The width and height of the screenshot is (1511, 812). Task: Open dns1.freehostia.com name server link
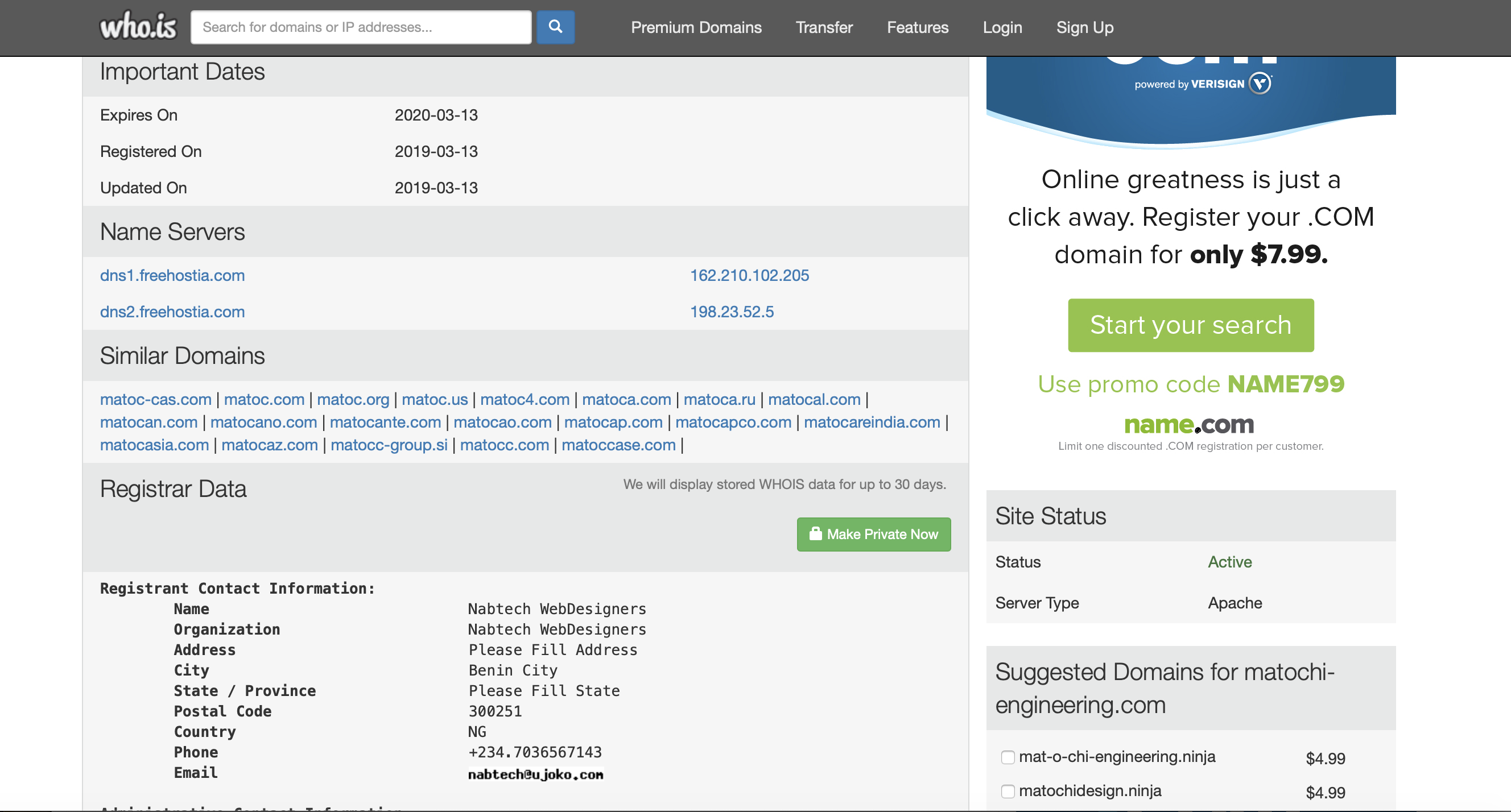[172, 275]
